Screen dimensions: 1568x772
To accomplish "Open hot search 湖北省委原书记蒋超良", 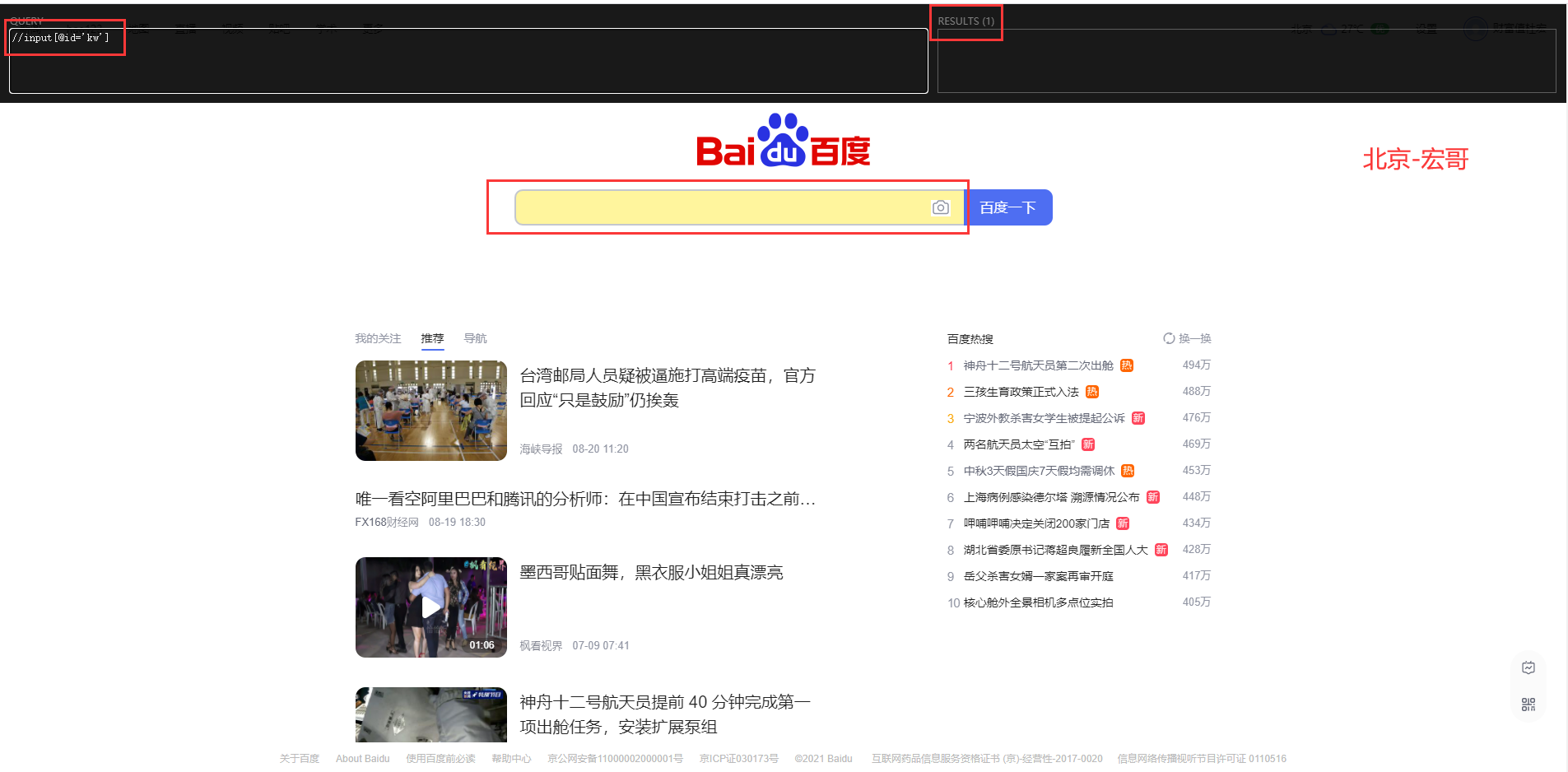I will [1055, 550].
